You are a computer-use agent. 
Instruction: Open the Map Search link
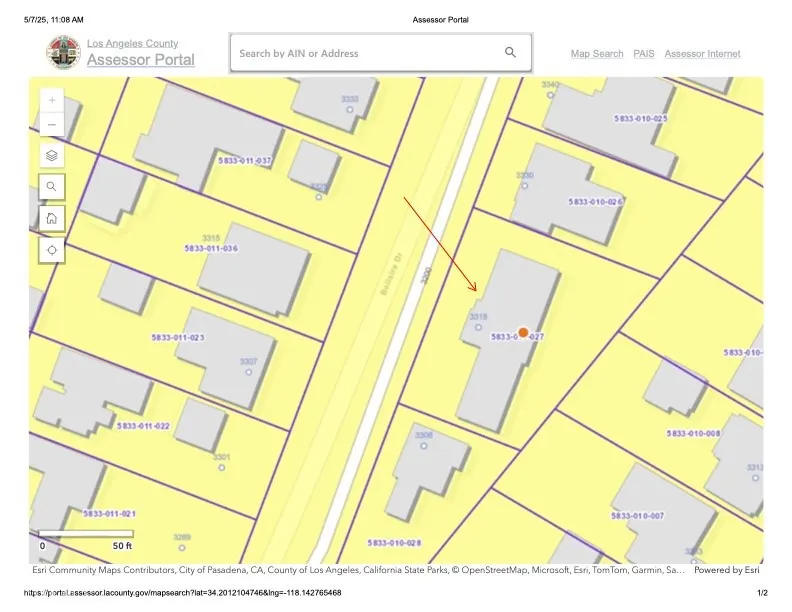tap(597, 54)
